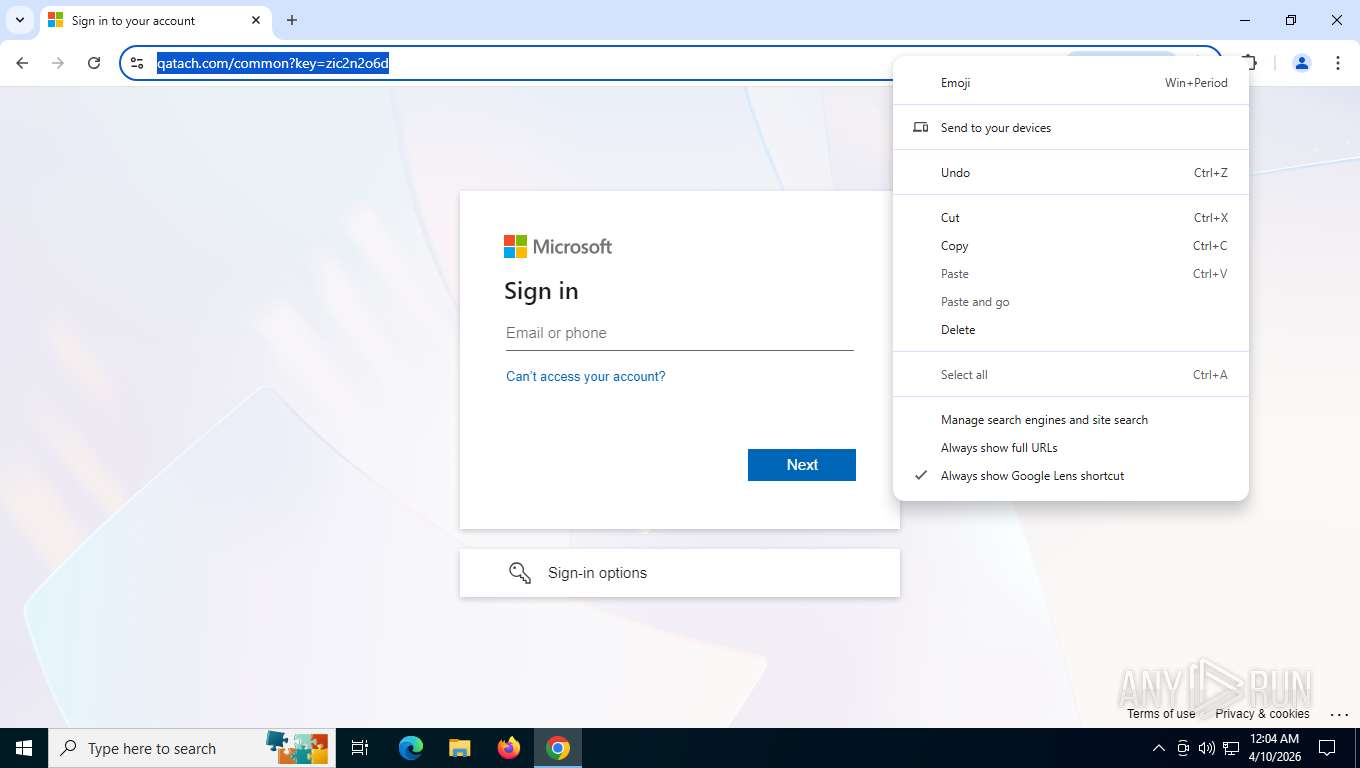Show hidden system tray icons
Screen dimensions: 1360x768
1159,748
